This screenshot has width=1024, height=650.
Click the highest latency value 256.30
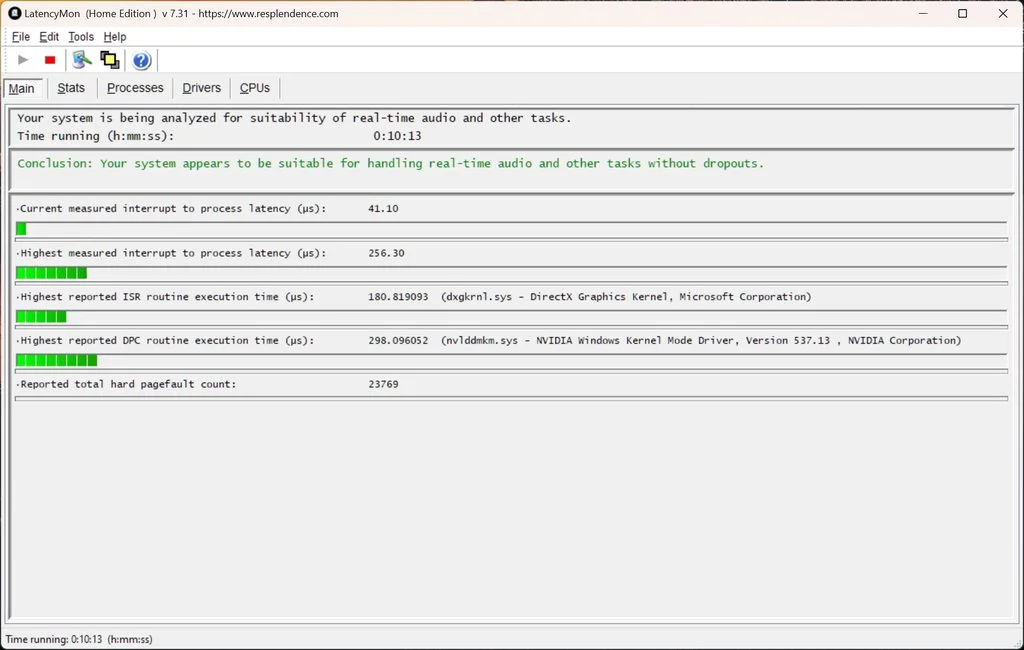(386, 253)
